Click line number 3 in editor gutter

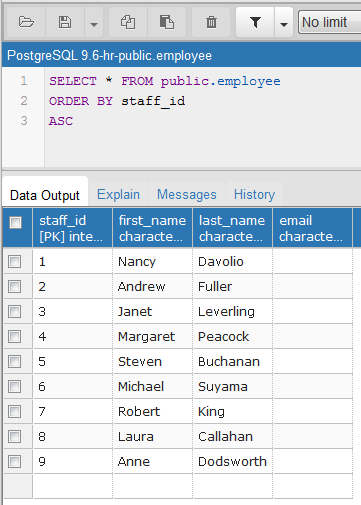(x=24, y=121)
